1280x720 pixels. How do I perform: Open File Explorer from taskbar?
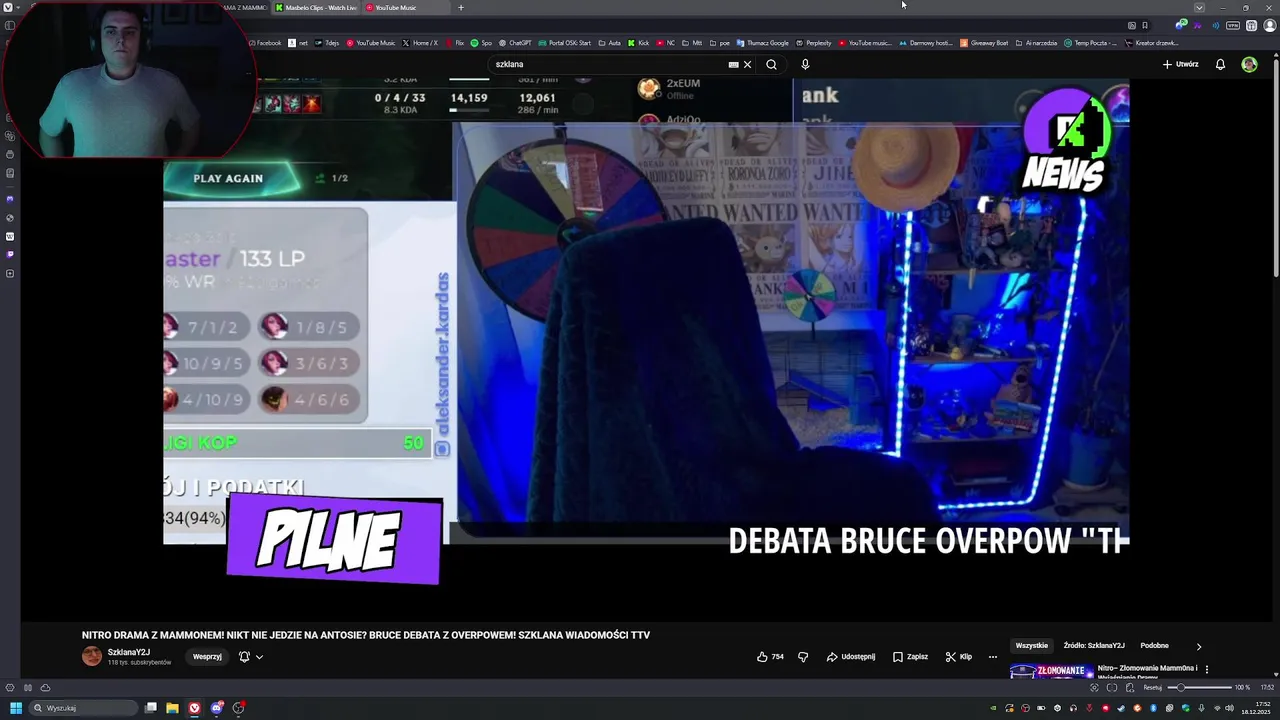172,708
